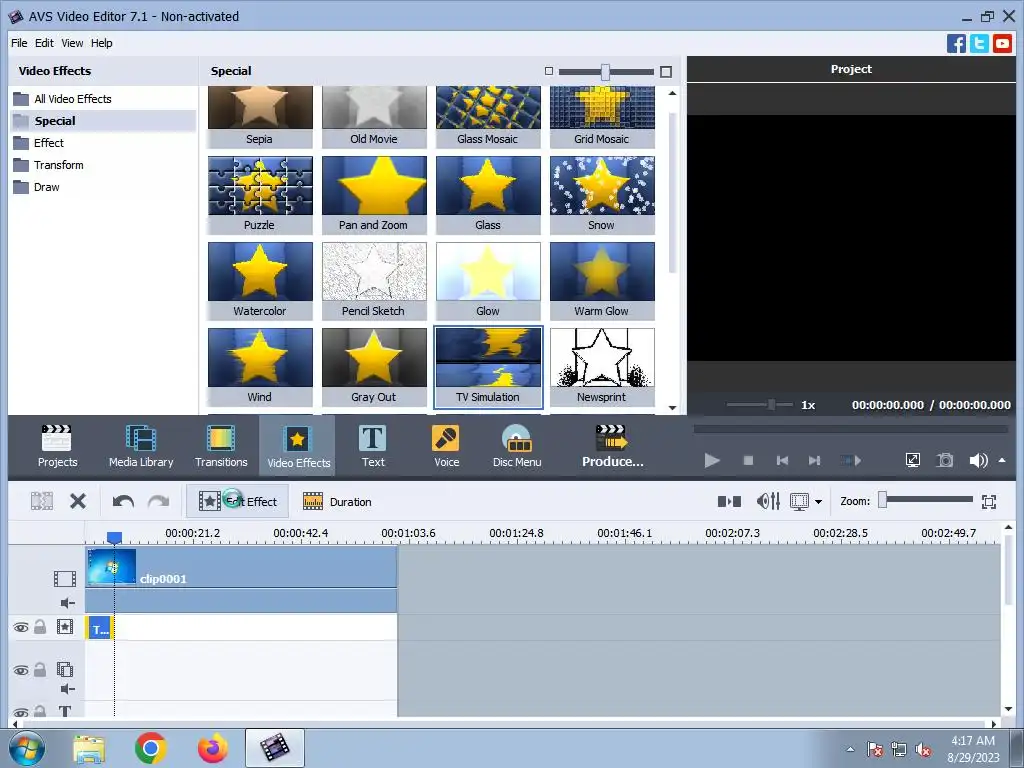
Task: Open the monitor view dropdown arrow
Action: coord(818,502)
